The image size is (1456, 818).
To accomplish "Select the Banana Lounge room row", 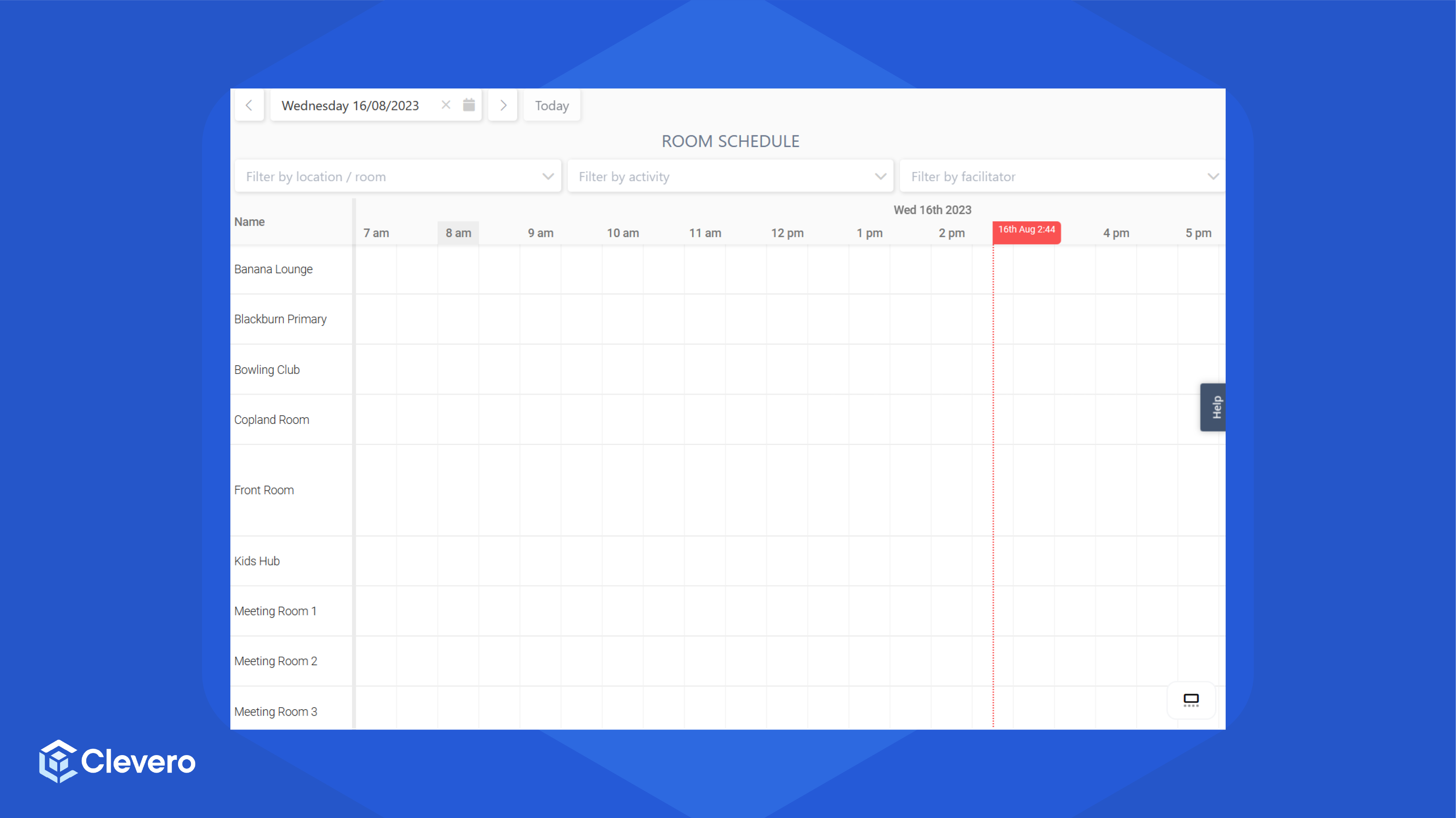I will [274, 269].
